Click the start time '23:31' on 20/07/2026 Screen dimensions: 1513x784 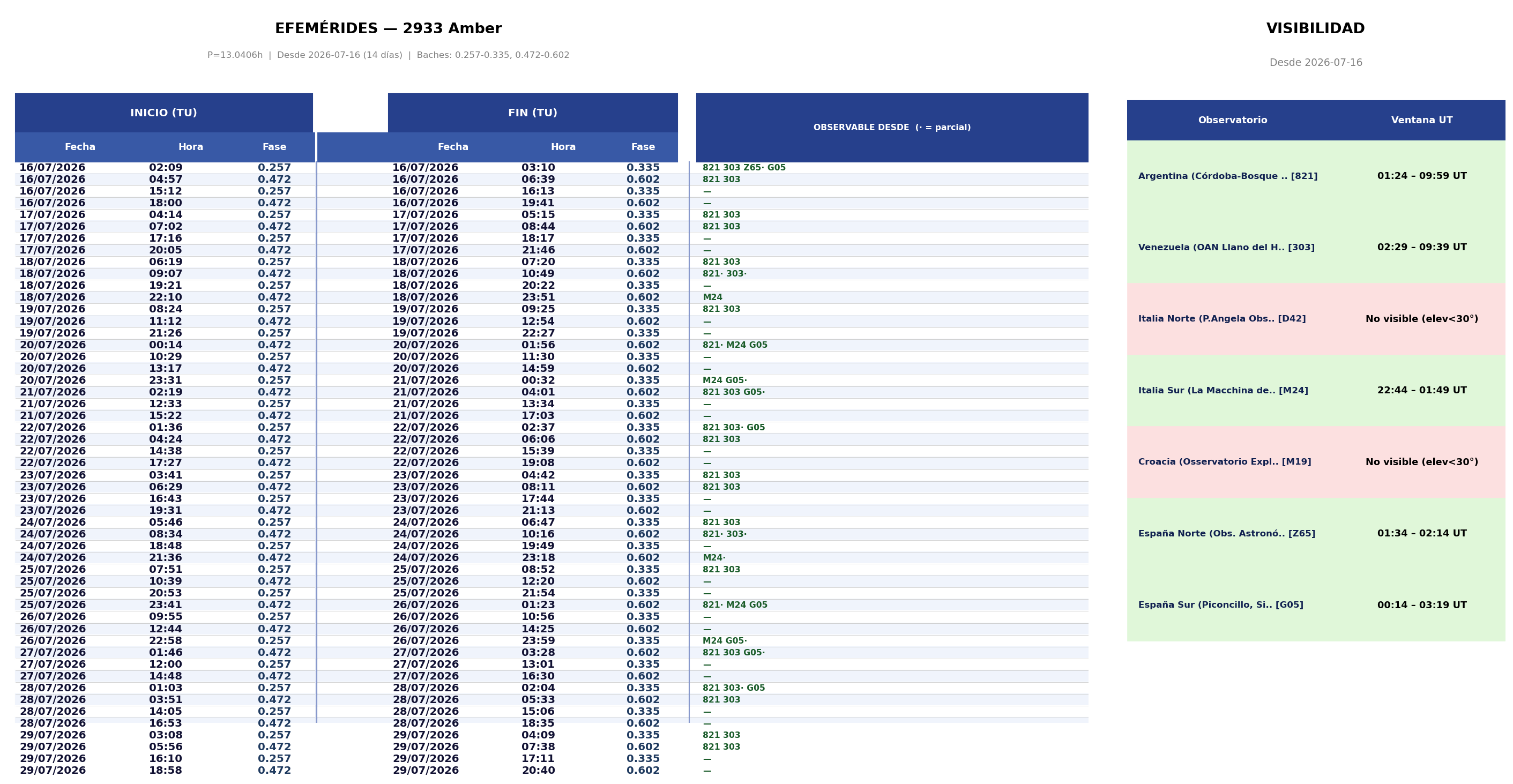click(166, 380)
